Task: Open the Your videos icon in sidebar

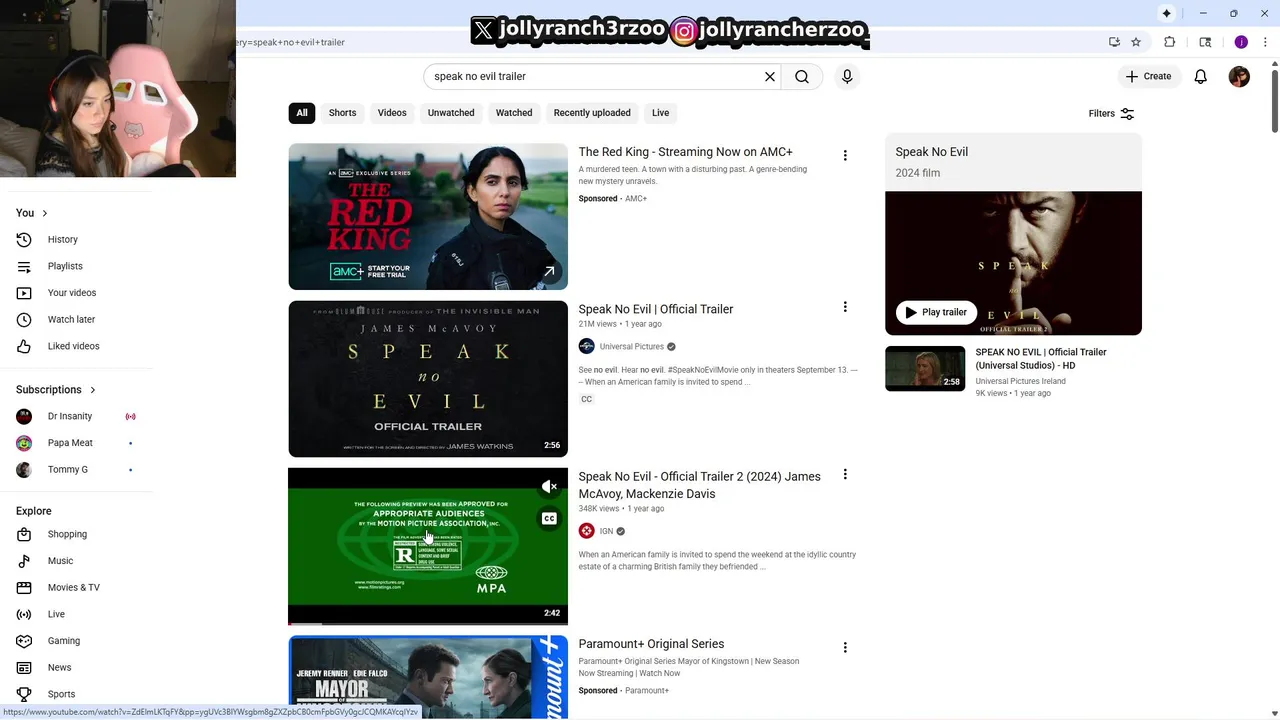Action: [24, 293]
